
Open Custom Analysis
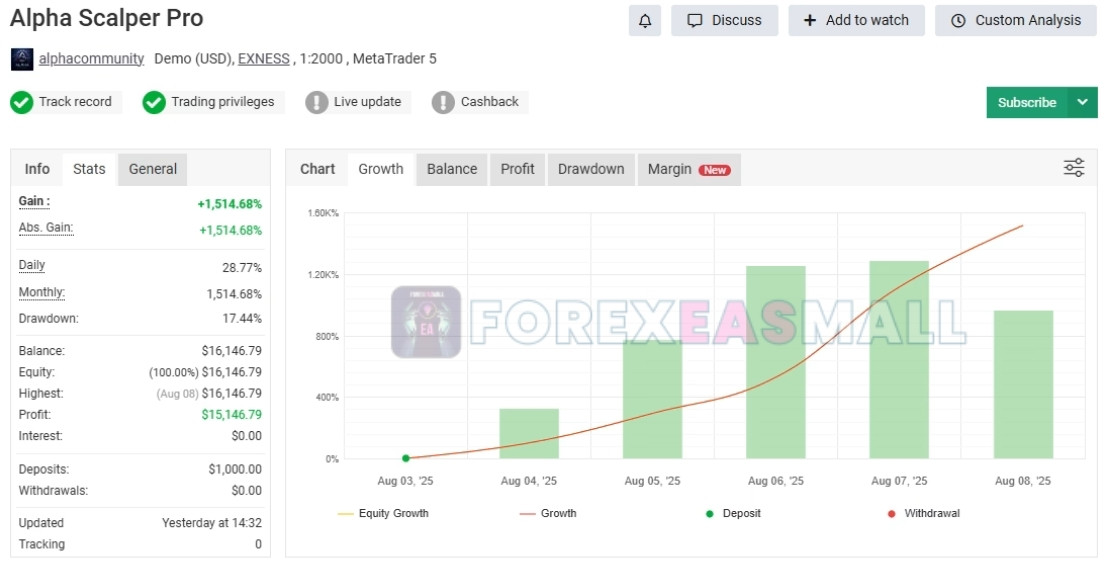click(x=1016, y=21)
